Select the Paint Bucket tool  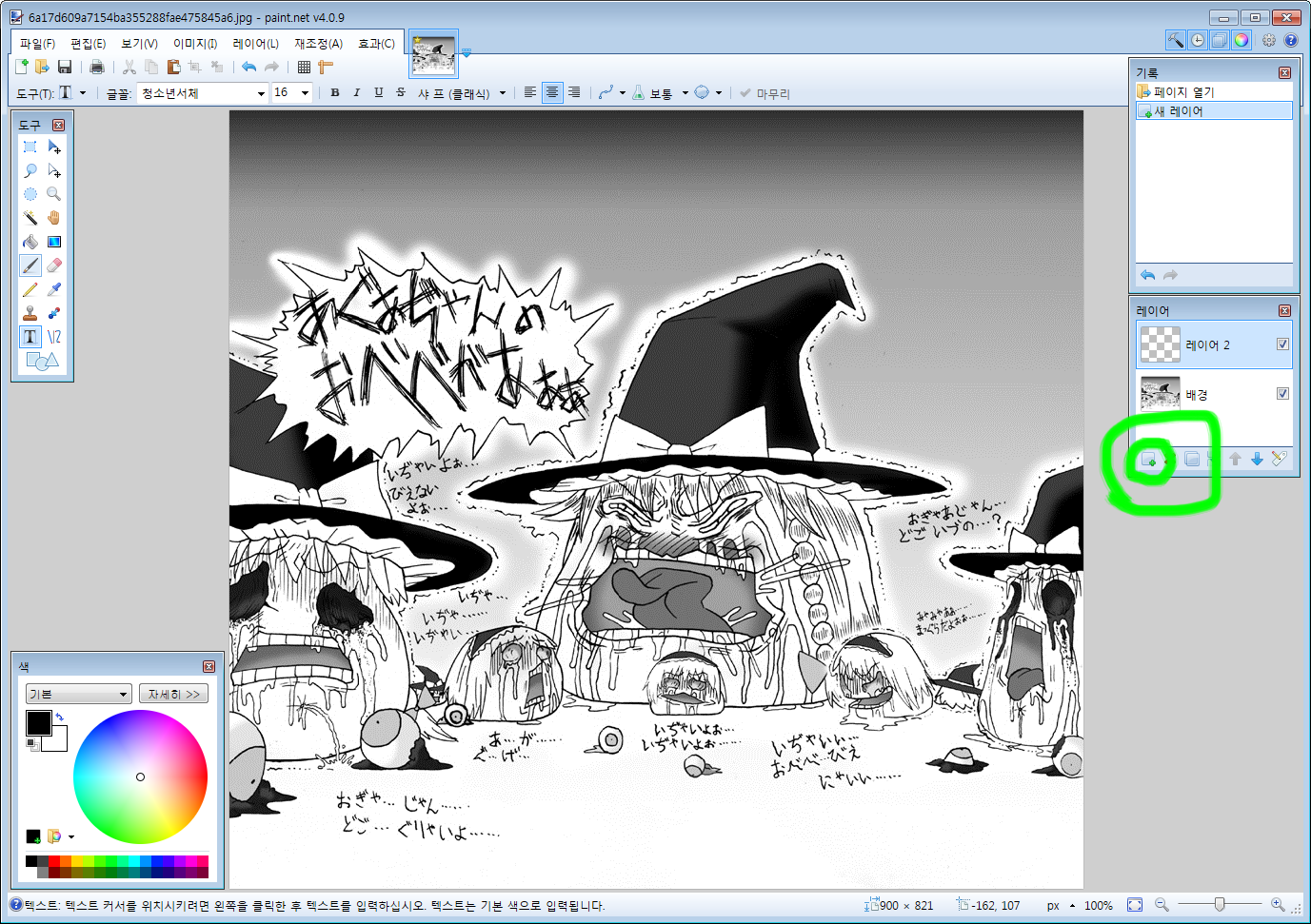pos(30,242)
